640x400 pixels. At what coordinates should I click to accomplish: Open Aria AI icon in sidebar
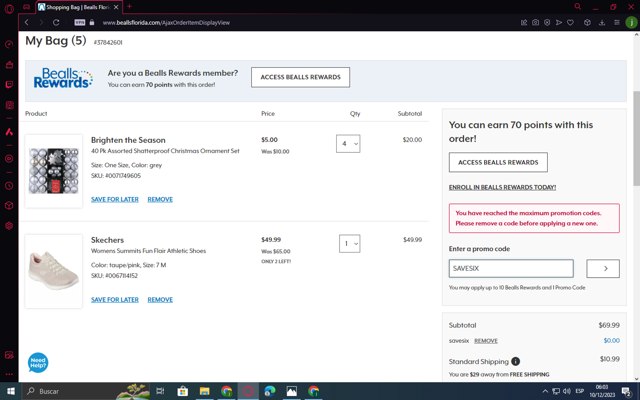click(9, 132)
